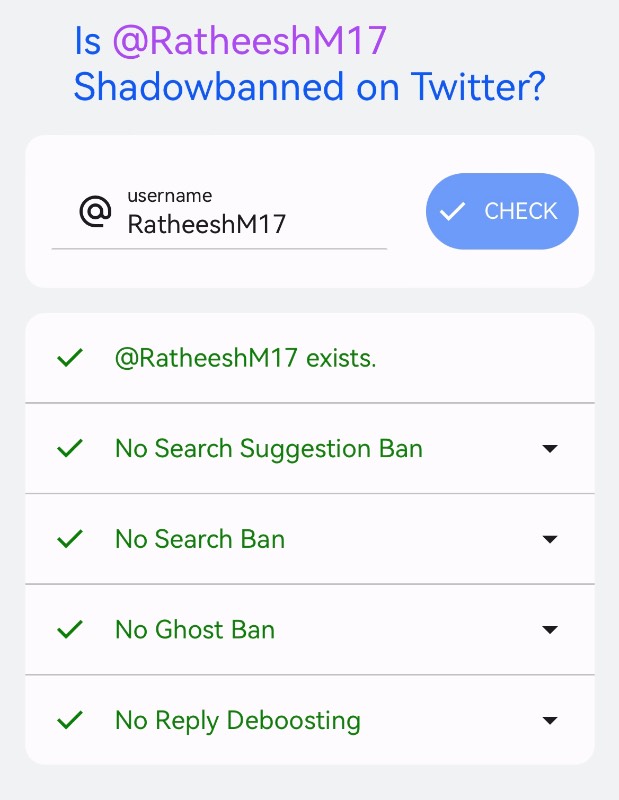The image size is (619, 800).
Task: Click the @ icon beside username
Action: (x=95, y=211)
